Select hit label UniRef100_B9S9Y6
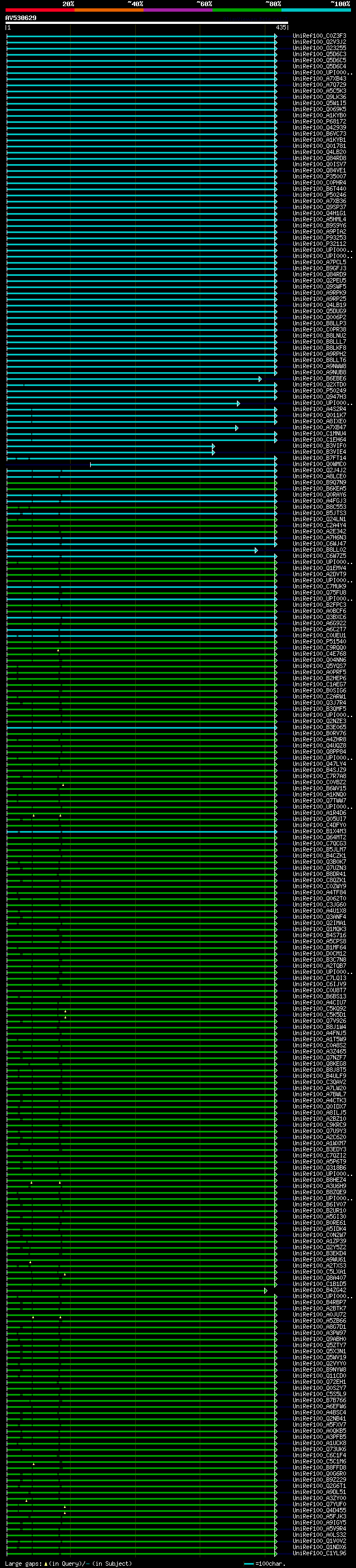 (x=319, y=225)
